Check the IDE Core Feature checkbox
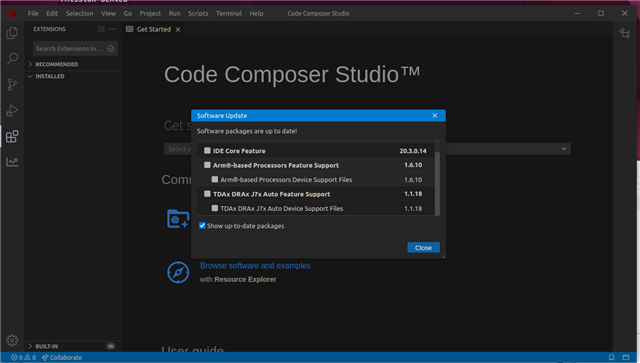Viewport: 640px width, 363px height. pyautogui.click(x=207, y=151)
